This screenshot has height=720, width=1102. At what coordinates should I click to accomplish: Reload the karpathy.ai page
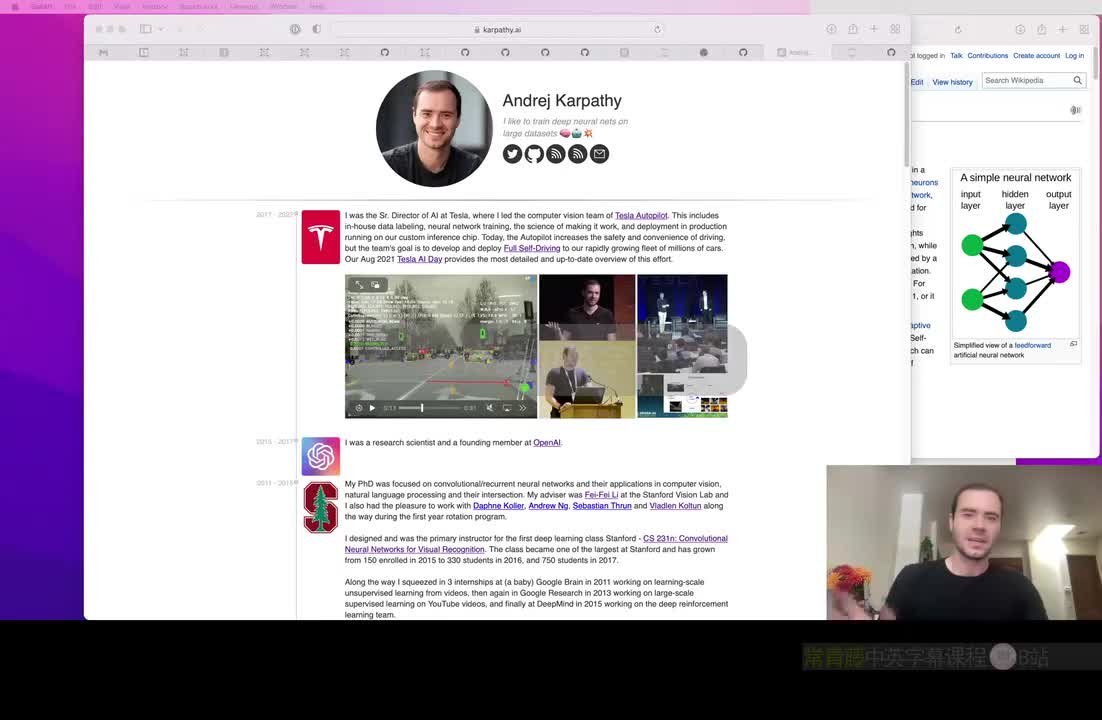(x=657, y=30)
